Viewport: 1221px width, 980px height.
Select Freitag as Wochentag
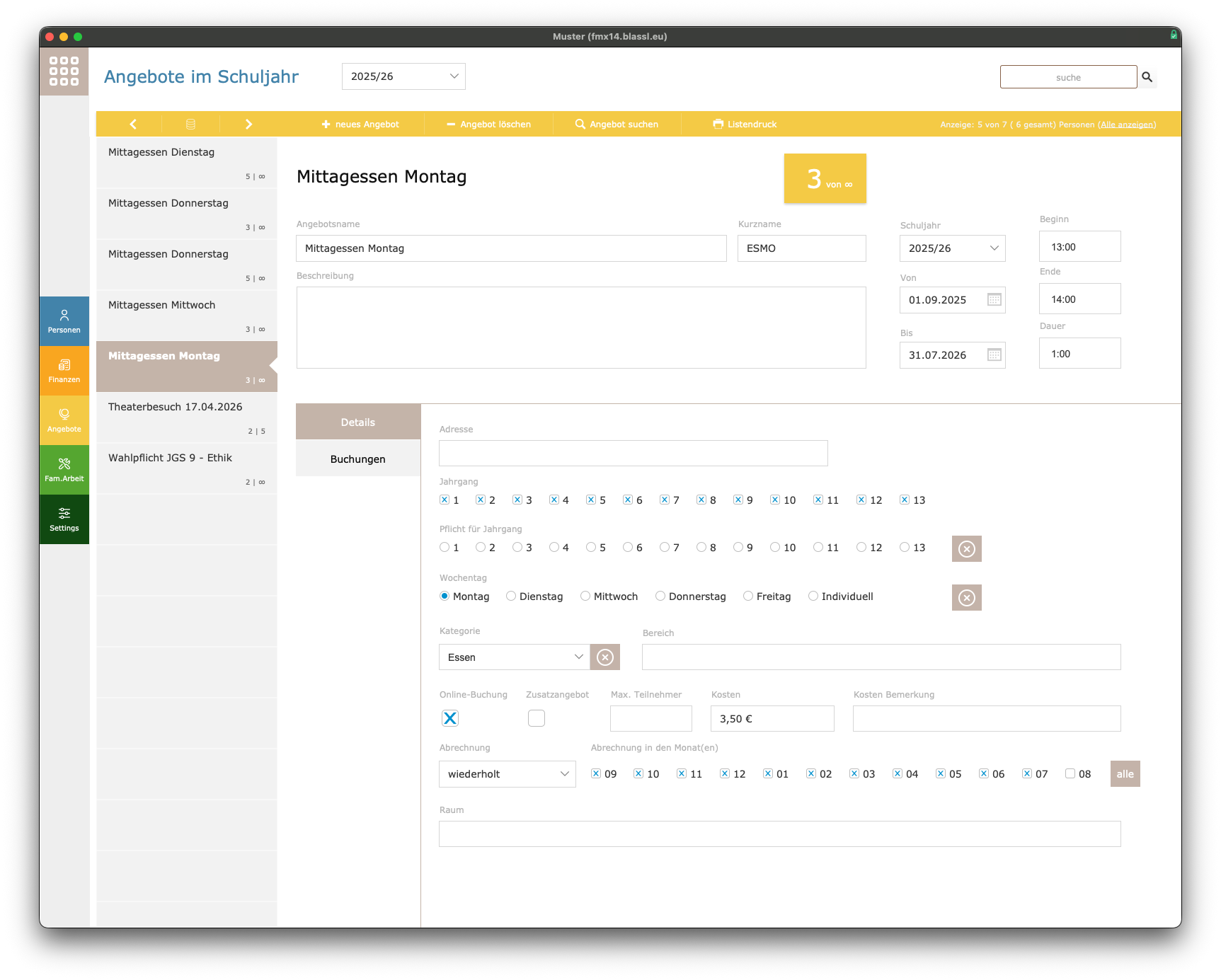748,596
